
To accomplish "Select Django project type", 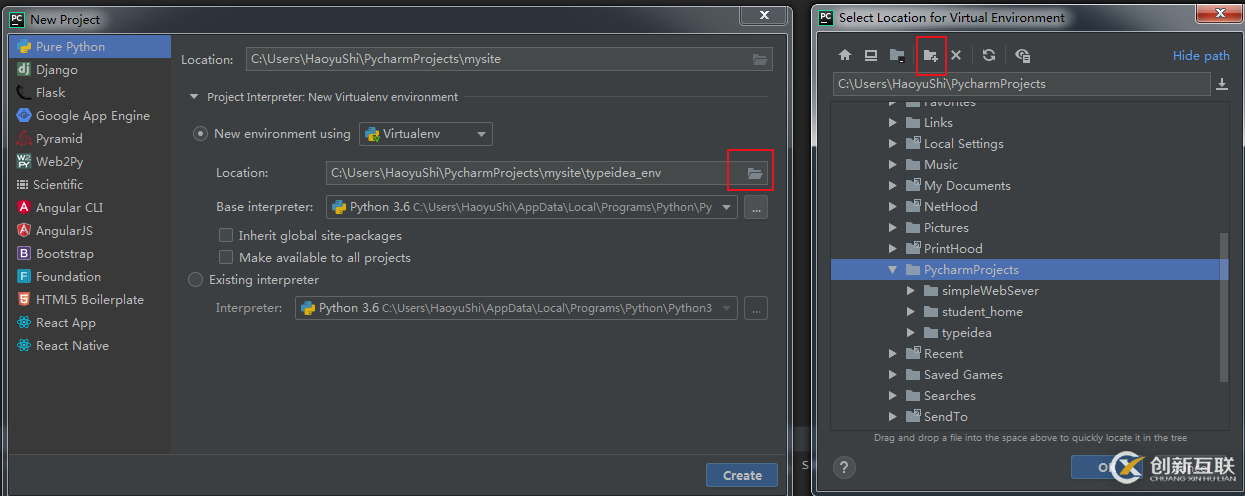I will coord(90,70).
